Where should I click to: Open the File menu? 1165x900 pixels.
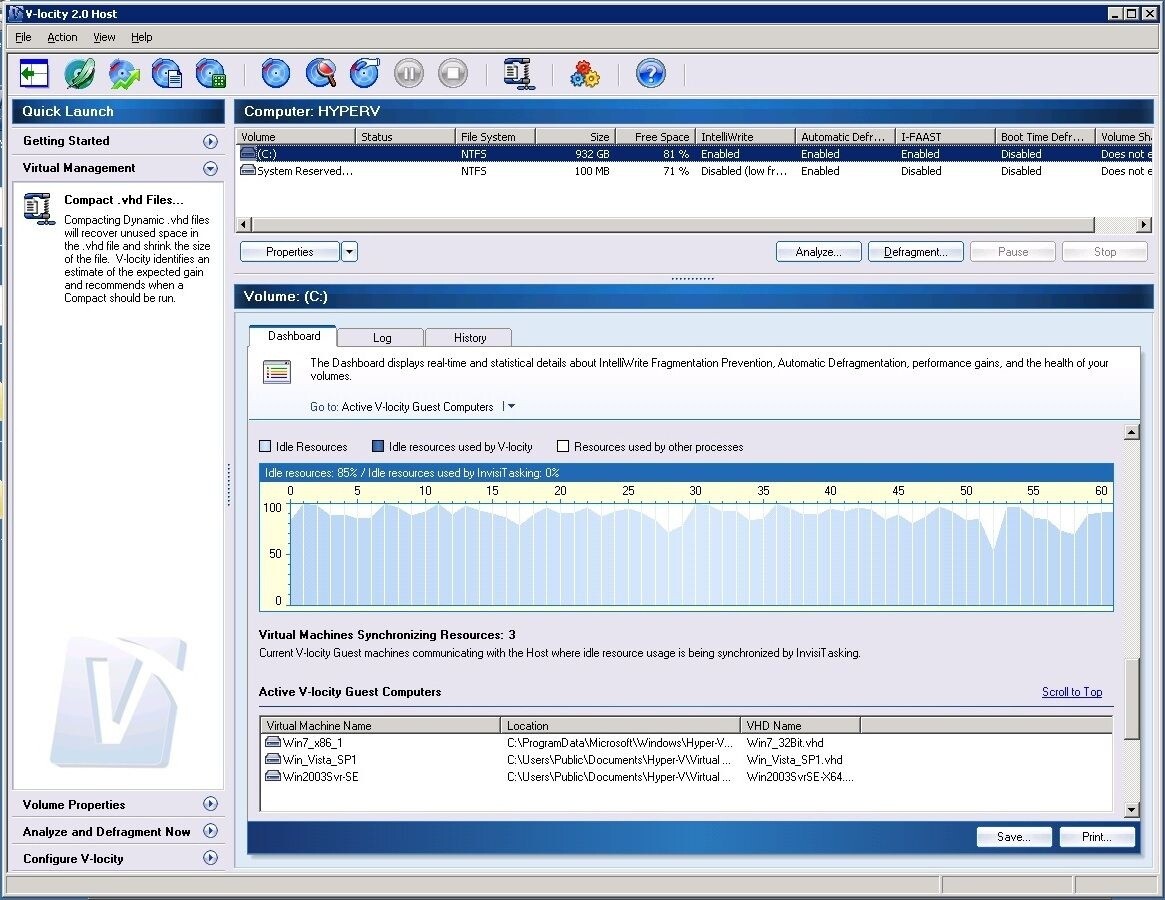tap(23, 37)
